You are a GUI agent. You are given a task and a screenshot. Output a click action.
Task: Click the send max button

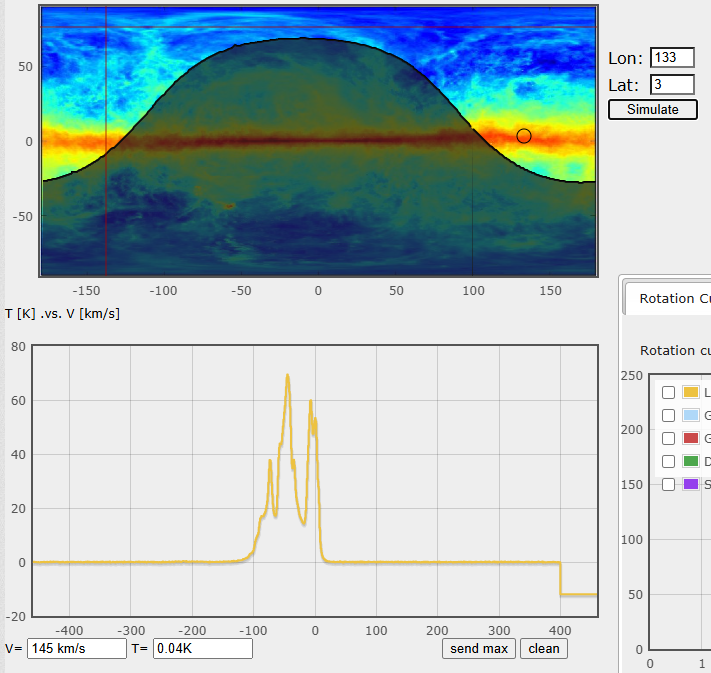[x=479, y=648]
